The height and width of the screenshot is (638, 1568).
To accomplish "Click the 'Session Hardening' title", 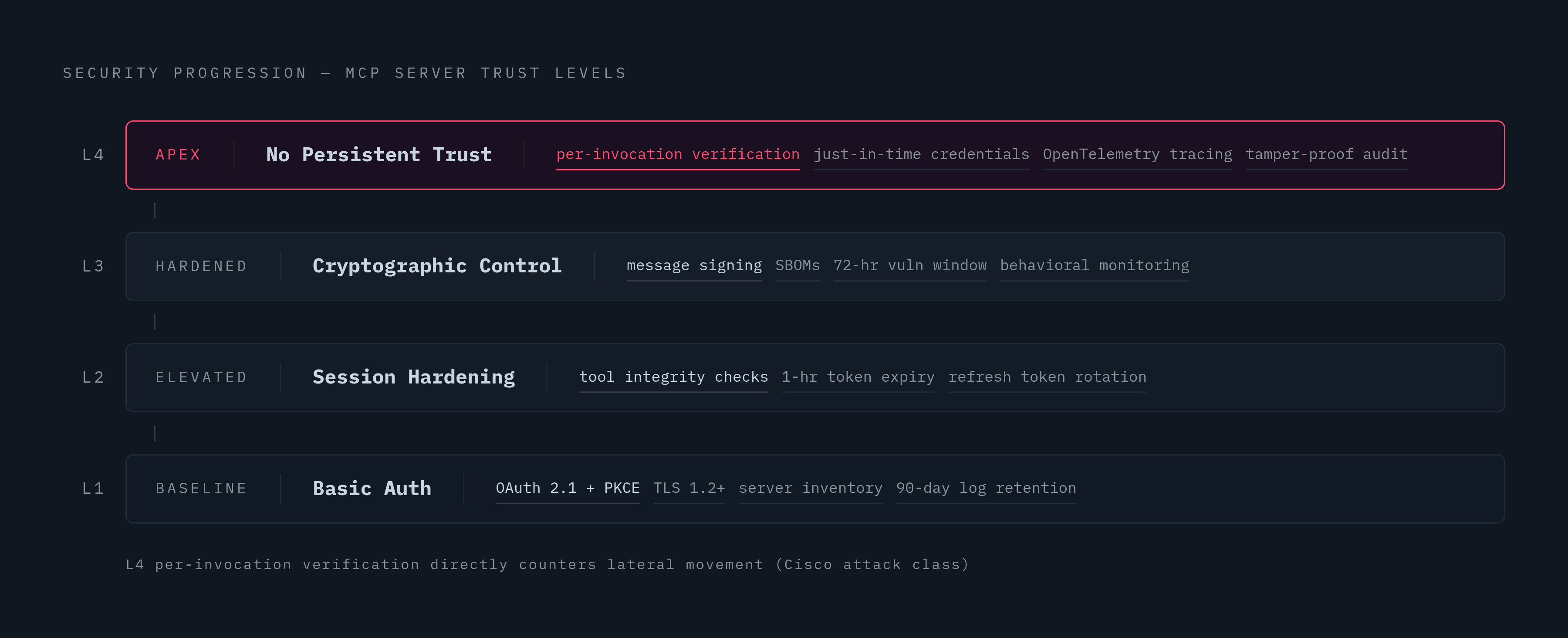I will [413, 377].
